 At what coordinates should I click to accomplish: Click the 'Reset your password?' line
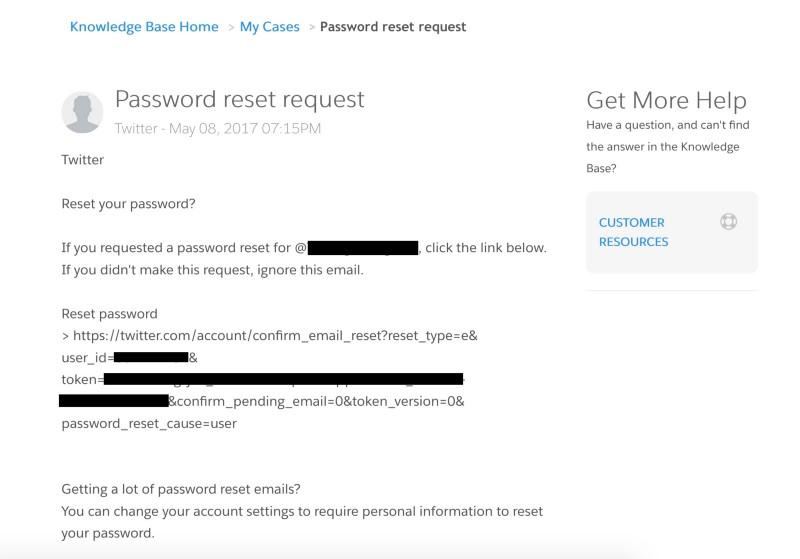point(128,204)
